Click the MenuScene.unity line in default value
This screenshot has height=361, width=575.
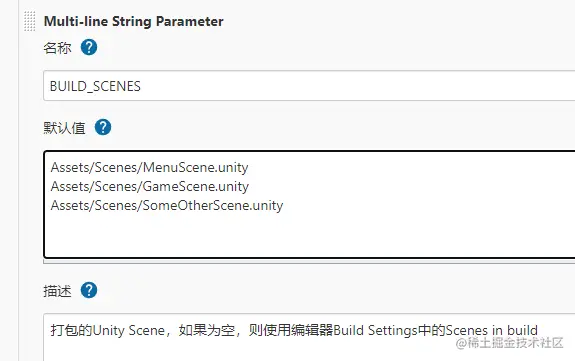150,167
